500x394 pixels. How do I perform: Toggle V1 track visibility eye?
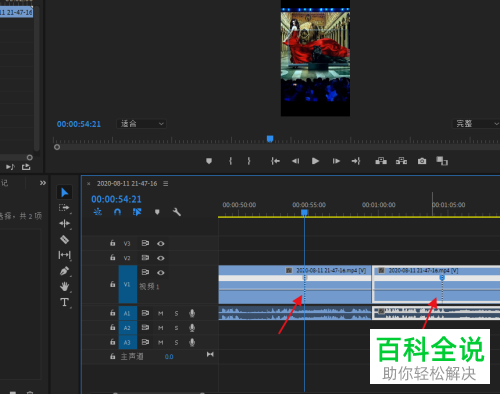coord(161,273)
